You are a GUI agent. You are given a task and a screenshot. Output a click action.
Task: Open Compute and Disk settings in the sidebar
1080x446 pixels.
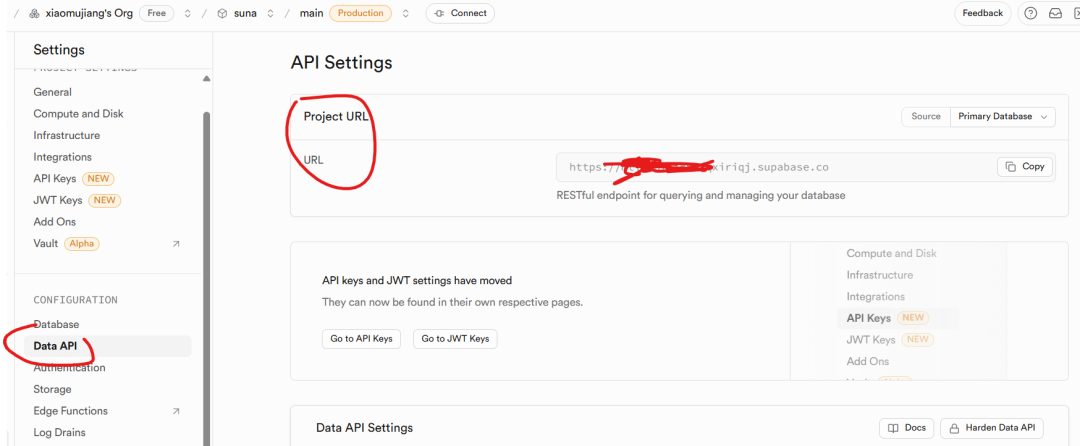pos(79,114)
